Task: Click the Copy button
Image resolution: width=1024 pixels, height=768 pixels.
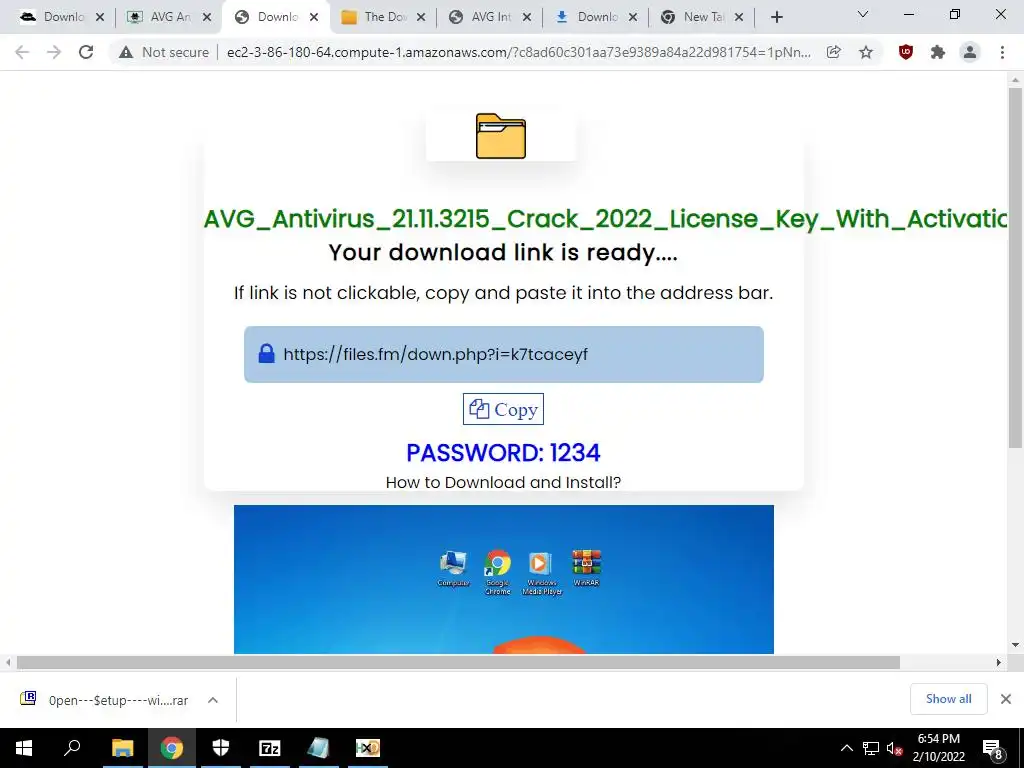Action: (x=503, y=409)
